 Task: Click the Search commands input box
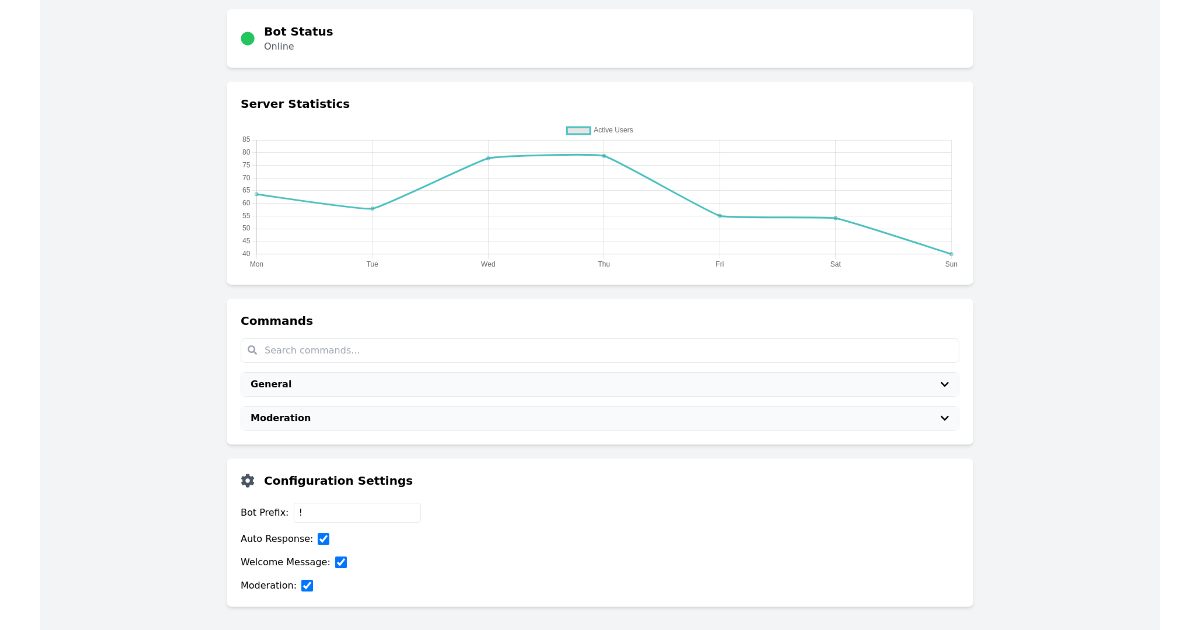coord(600,350)
